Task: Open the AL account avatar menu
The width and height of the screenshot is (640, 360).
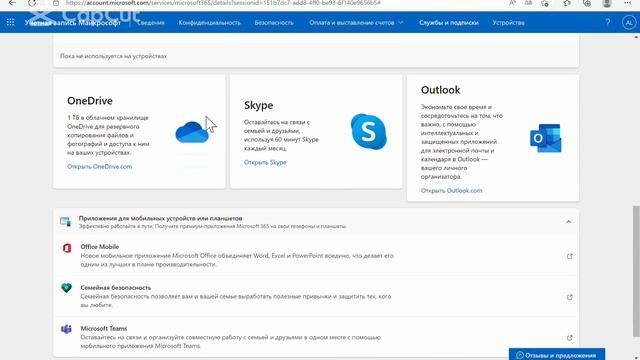Action: (629, 22)
